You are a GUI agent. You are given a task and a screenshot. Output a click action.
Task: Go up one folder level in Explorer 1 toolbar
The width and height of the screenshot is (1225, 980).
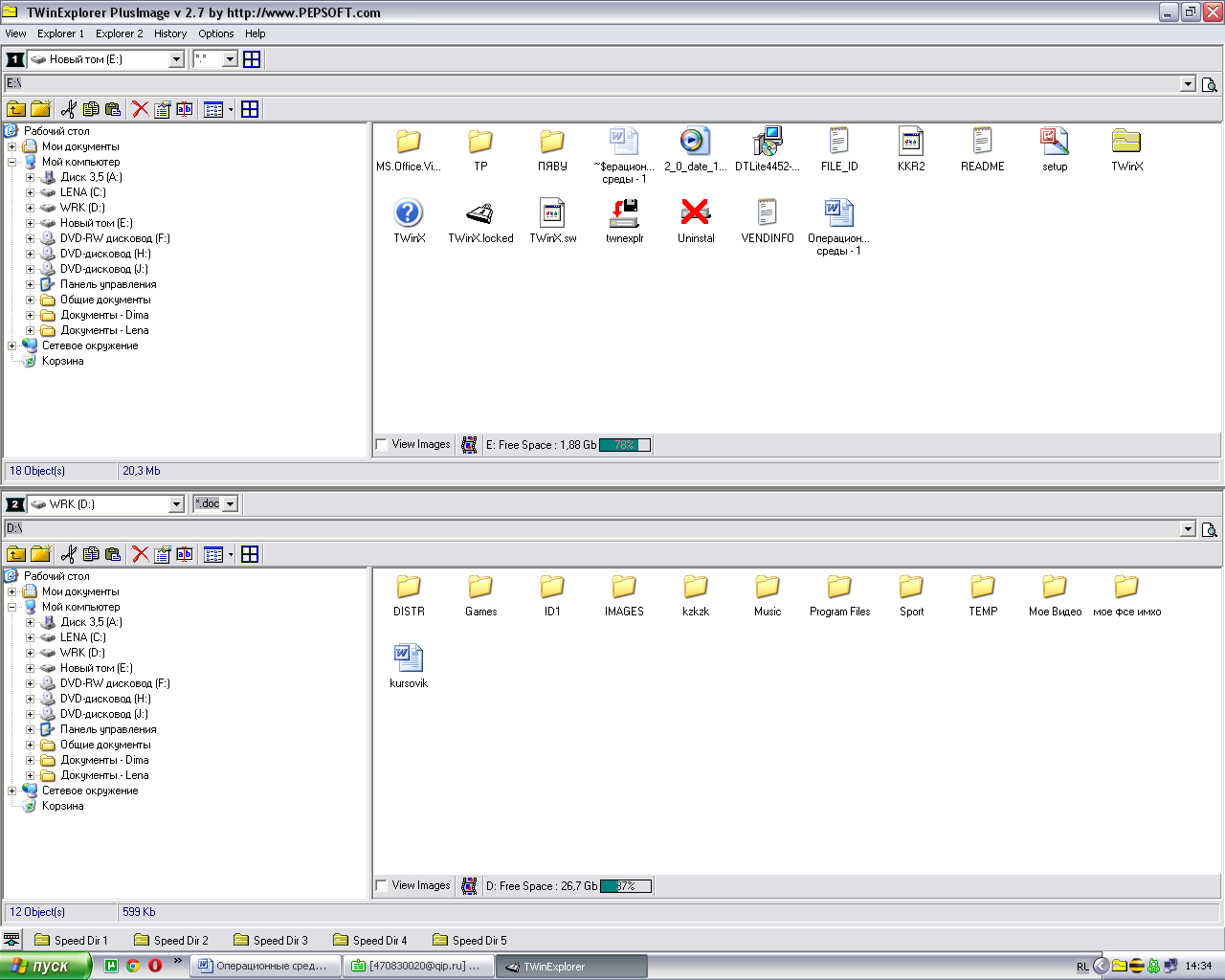(x=16, y=109)
